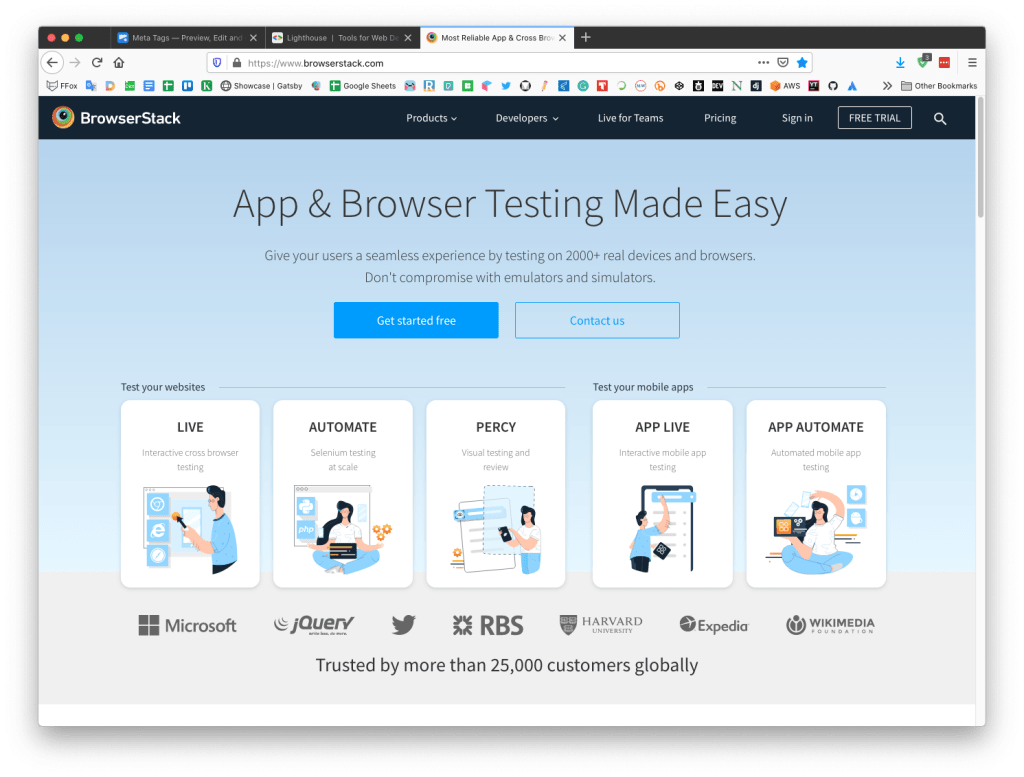Close the BrowserStack tab
This screenshot has height=777, width=1024.
(x=562, y=38)
